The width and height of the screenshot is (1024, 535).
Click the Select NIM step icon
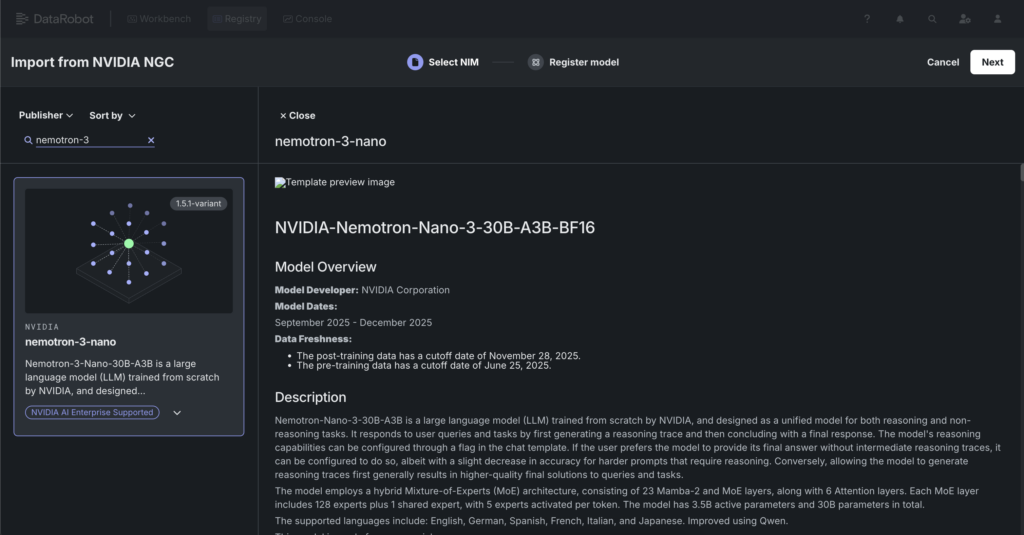pyautogui.click(x=415, y=62)
